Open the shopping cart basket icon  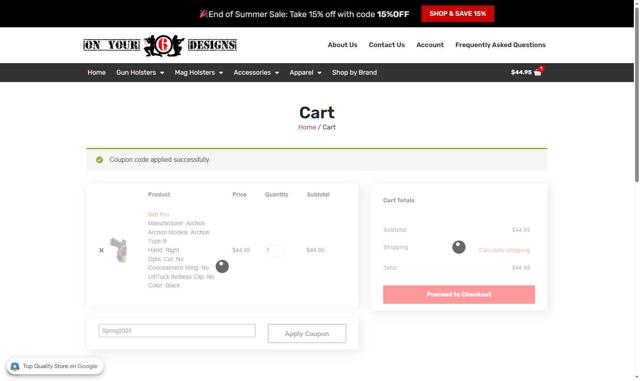(538, 72)
